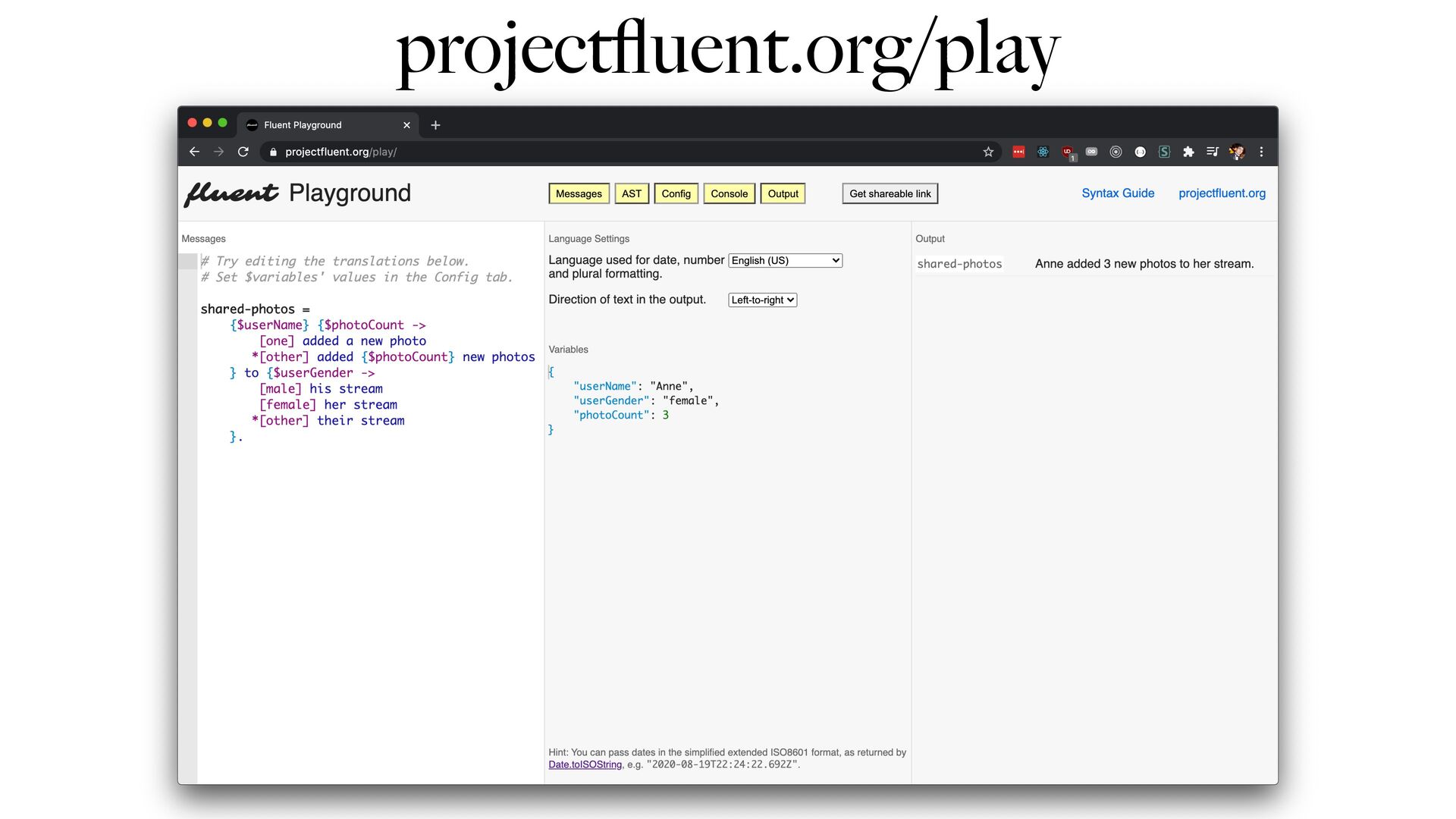Click the browser back arrow
The width and height of the screenshot is (1456, 819).
pos(194,152)
